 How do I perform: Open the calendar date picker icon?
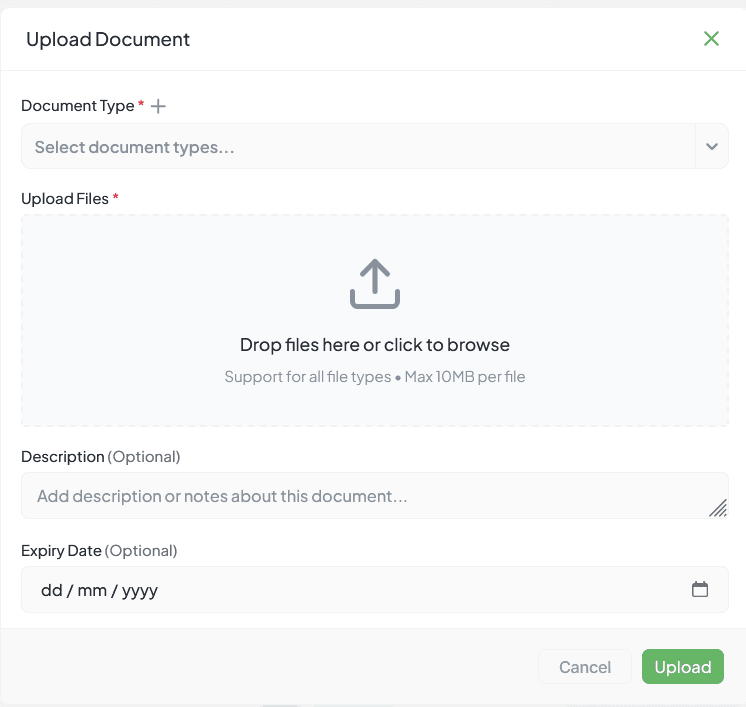(x=700, y=590)
